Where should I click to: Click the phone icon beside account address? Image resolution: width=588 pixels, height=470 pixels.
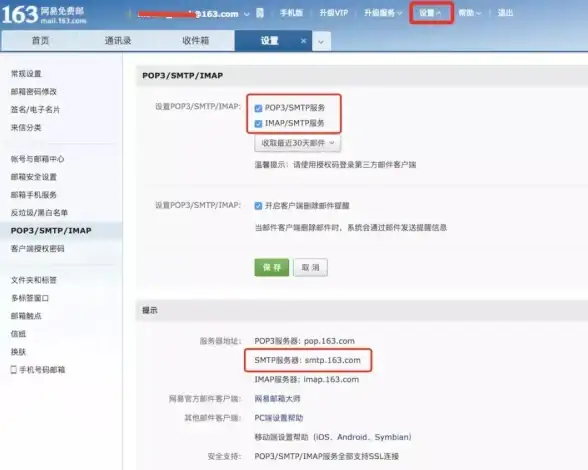tap(260, 14)
